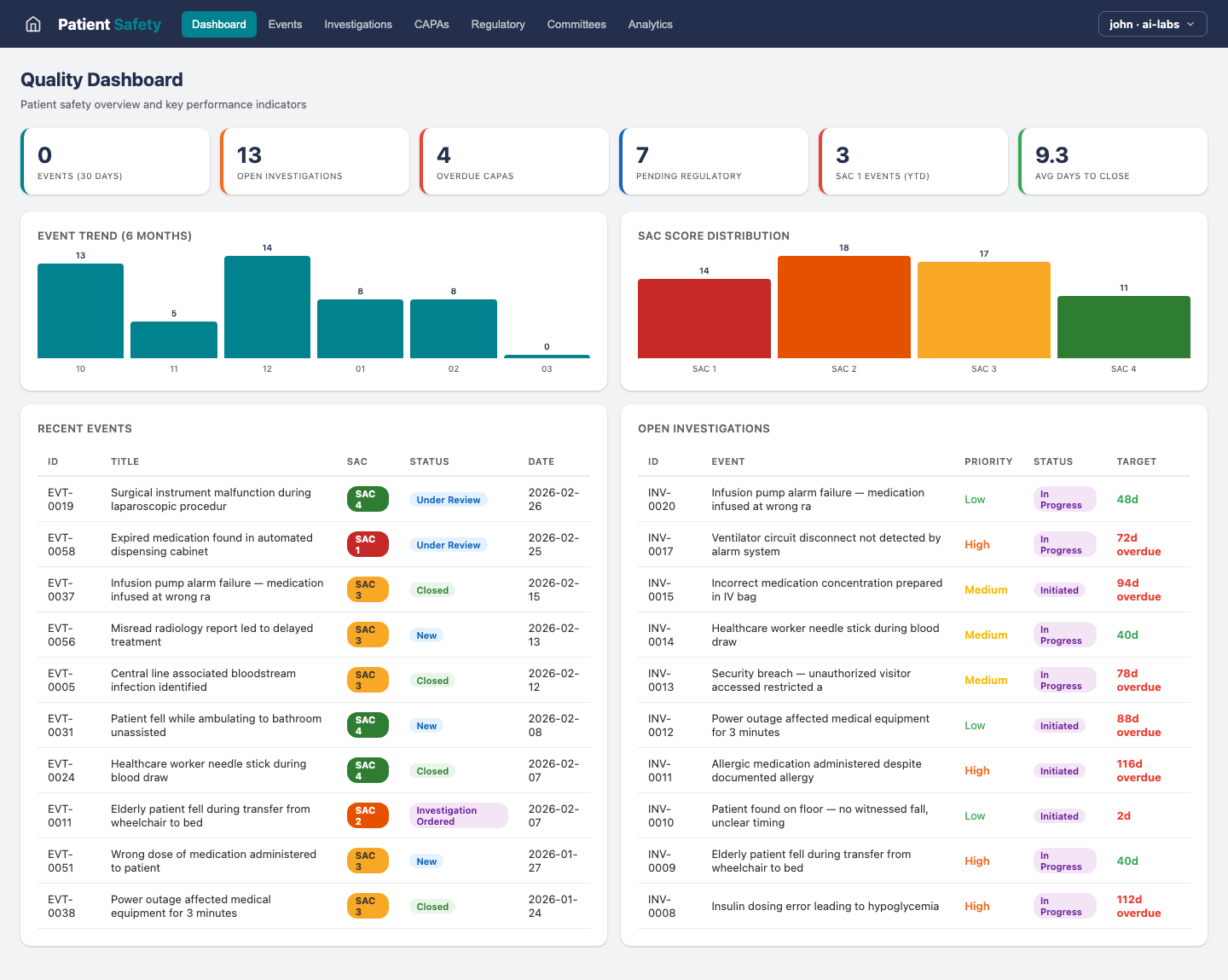Click the SAC 1 badge on EVT-0058
This screenshot has width=1228, height=980.
click(x=367, y=544)
